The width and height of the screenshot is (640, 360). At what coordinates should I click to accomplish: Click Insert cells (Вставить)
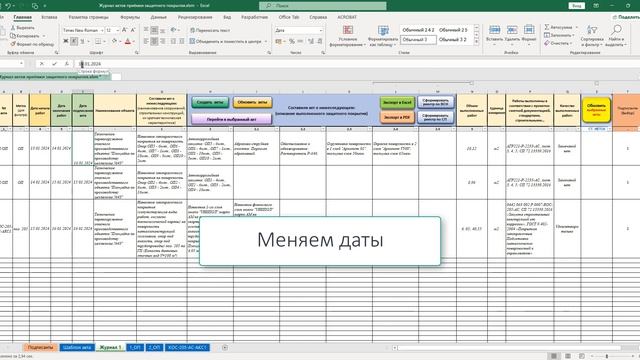pos(494,35)
